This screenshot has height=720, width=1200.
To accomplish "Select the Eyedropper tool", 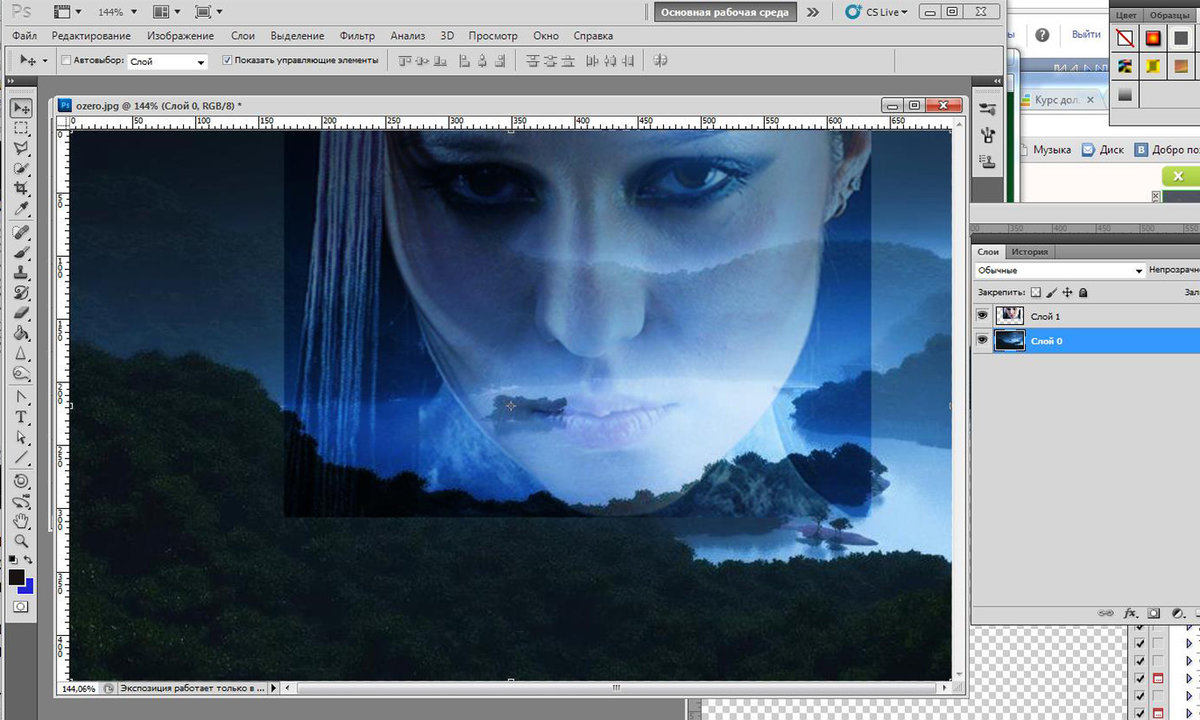I will [x=21, y=209].
